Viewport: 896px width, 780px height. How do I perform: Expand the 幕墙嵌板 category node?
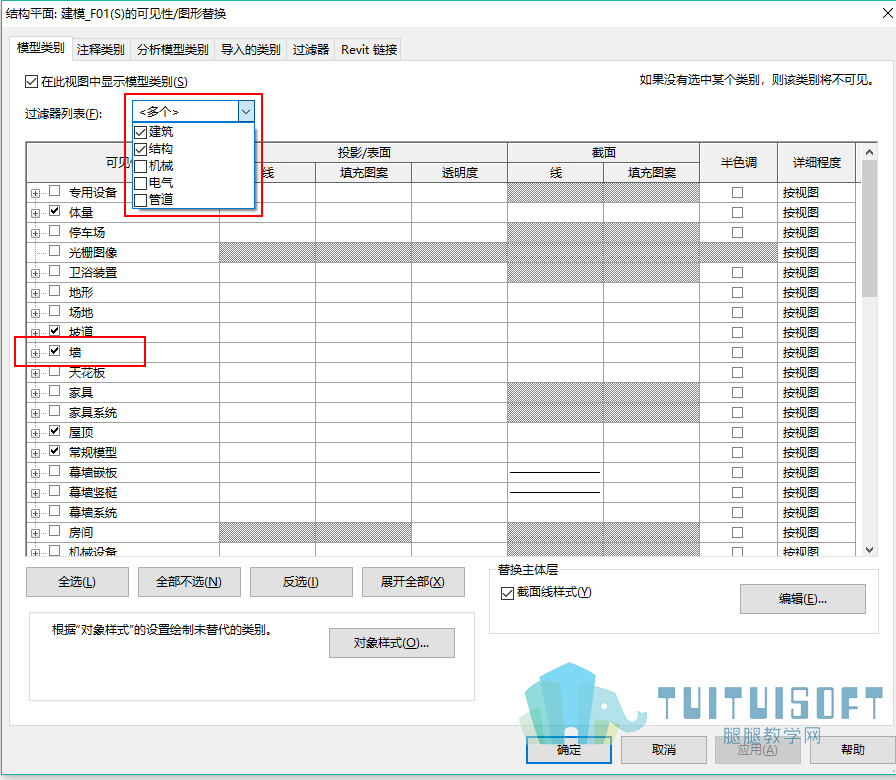point(35,473)
